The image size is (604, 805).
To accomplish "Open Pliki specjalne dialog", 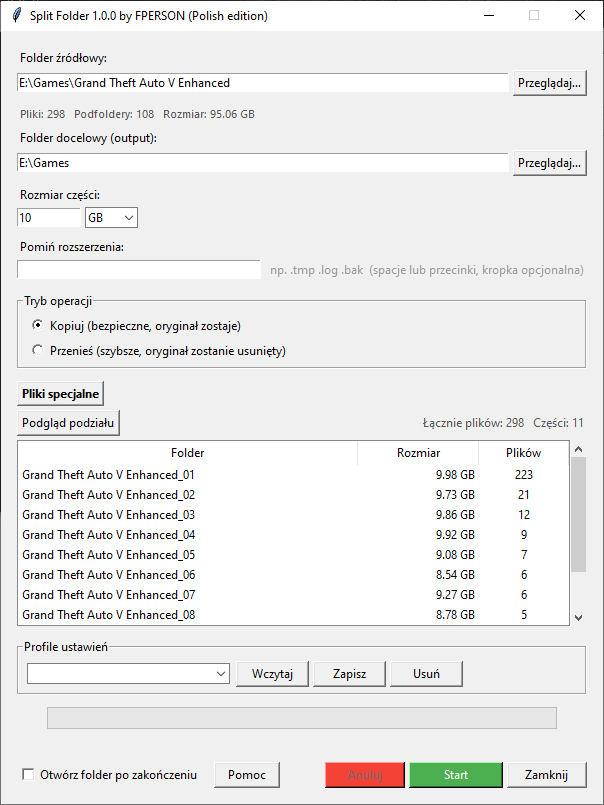I will tap(61, 394).
